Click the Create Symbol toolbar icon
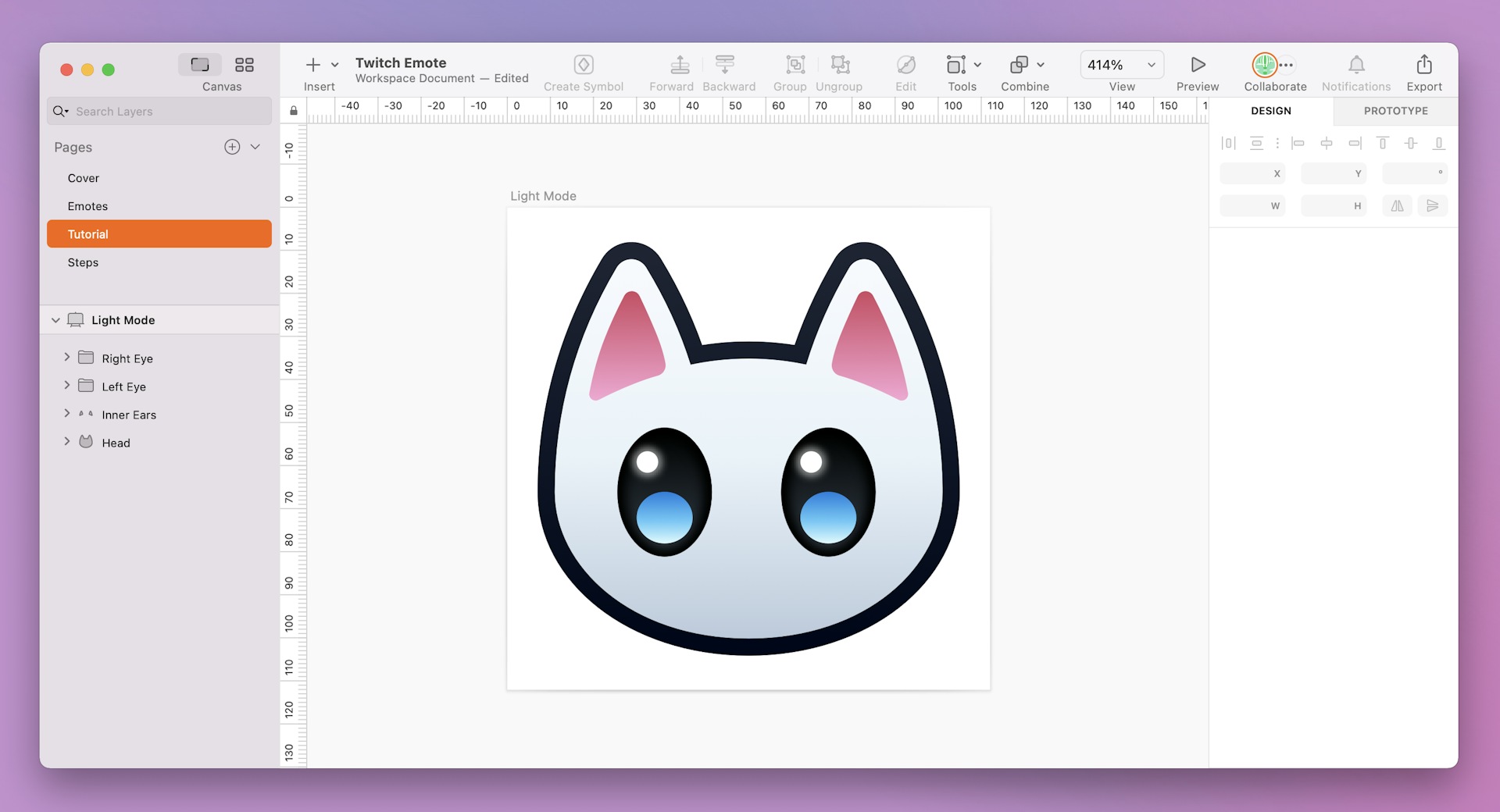 tap(584, 65)
